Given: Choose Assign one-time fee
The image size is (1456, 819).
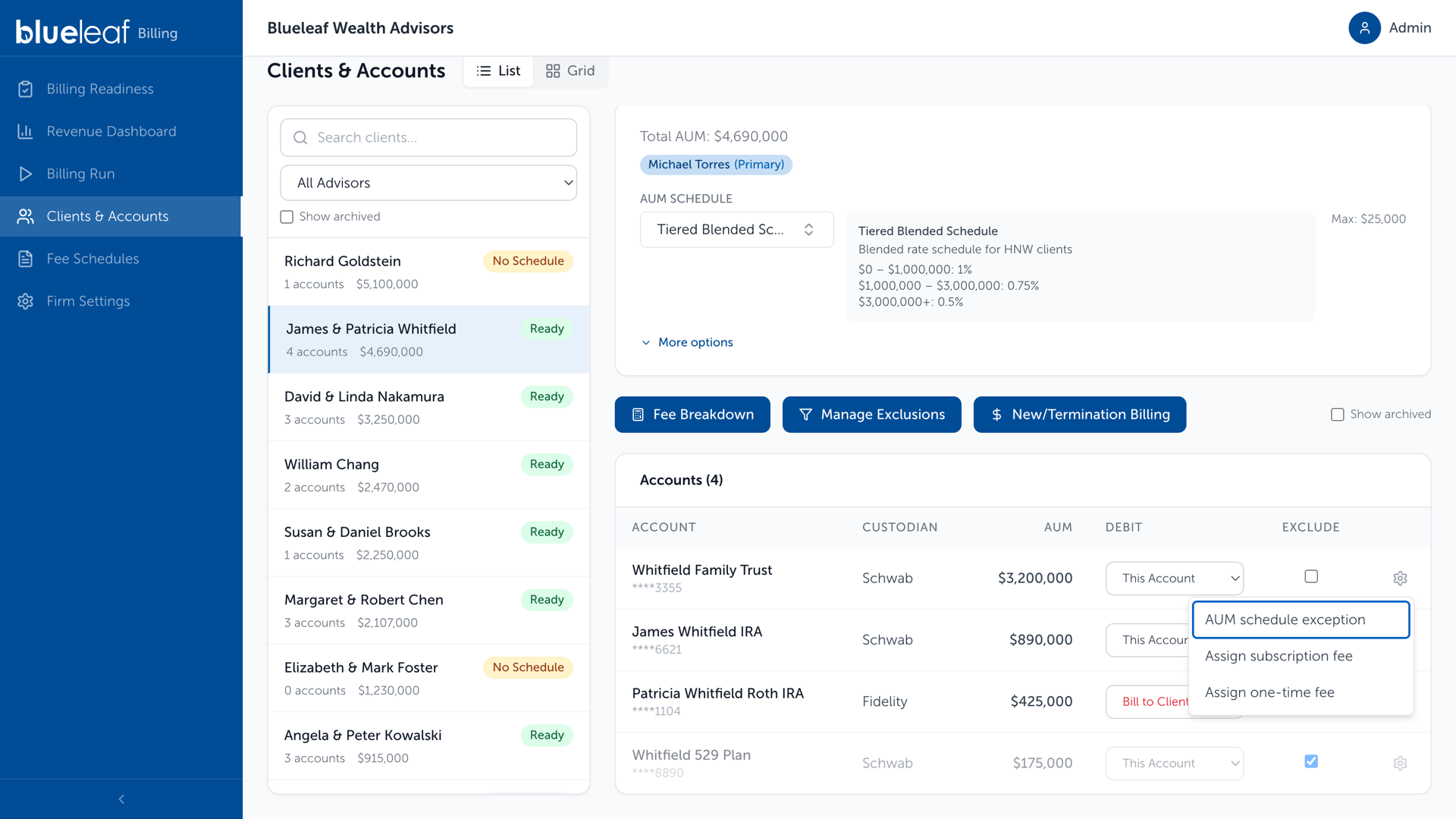Looking at the screenshot, I should click(1301, 692).
